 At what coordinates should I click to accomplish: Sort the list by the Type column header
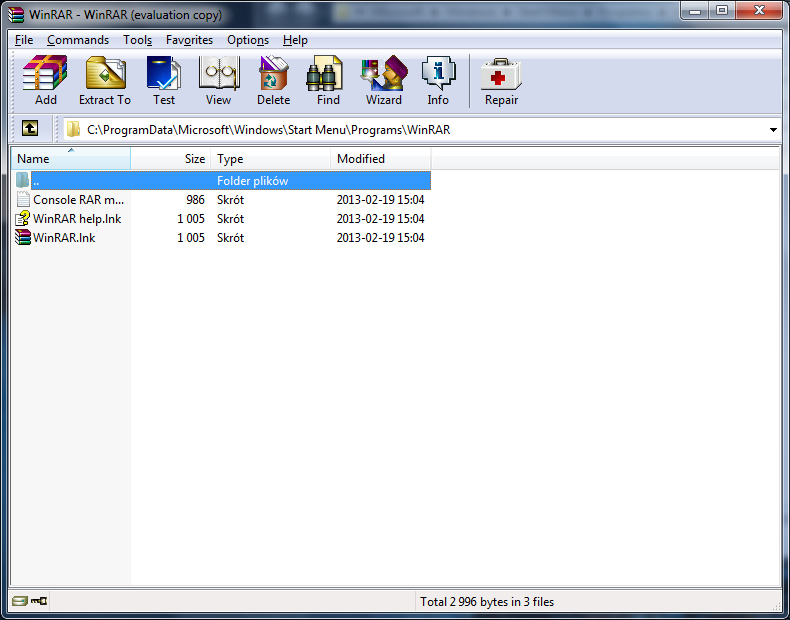tap(271, 159)
